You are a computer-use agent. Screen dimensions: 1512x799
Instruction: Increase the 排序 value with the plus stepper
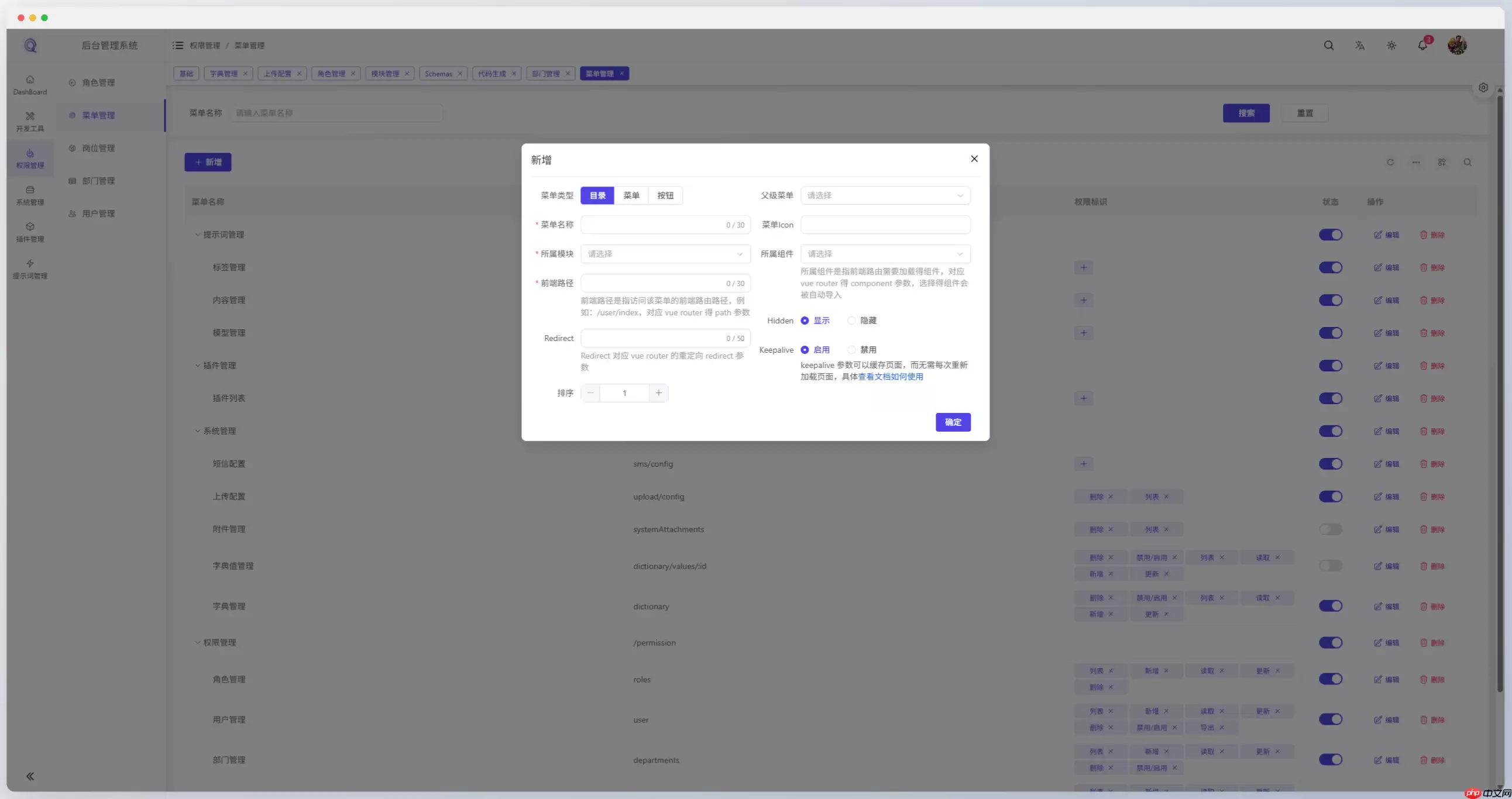pyautogui.click(x=658, y=393)
